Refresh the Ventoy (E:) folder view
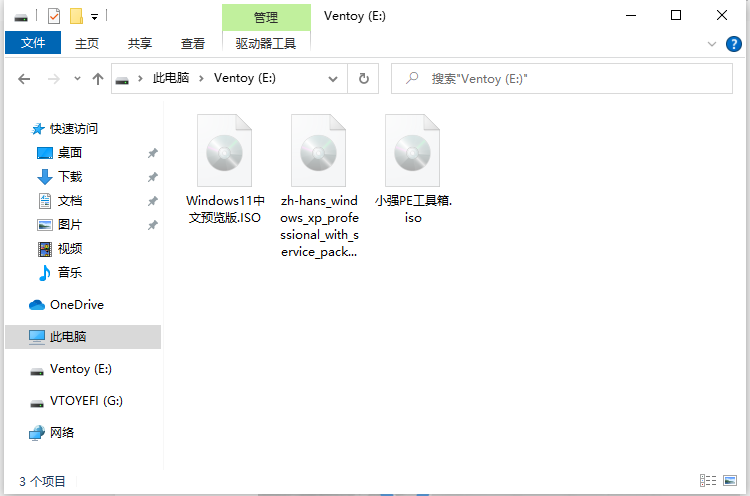The width and height of the screenshot is (750, 496). coord(364,78)
